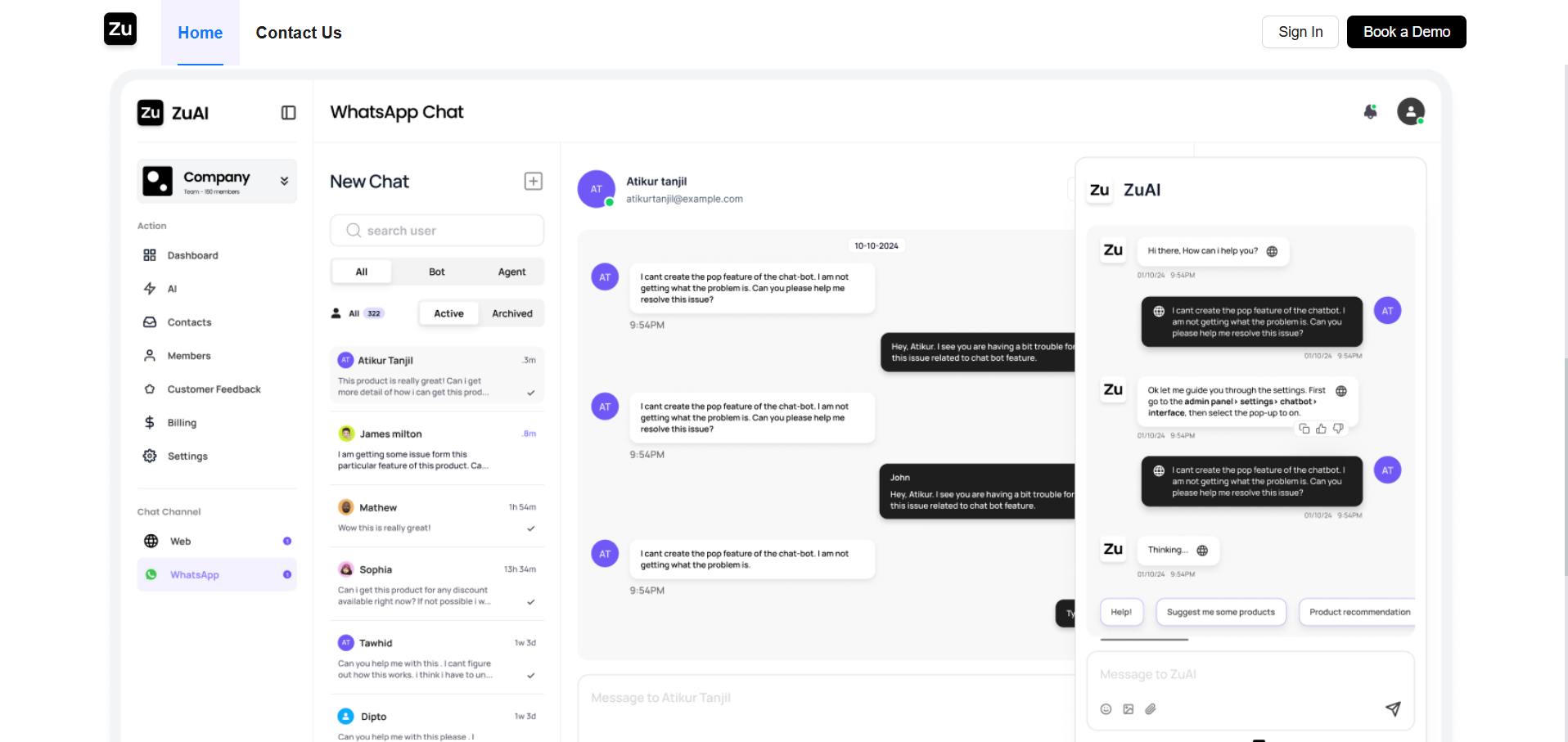Click the attach file paperclip icon
Viewport: 1568px width, 742px height.
1150,709
